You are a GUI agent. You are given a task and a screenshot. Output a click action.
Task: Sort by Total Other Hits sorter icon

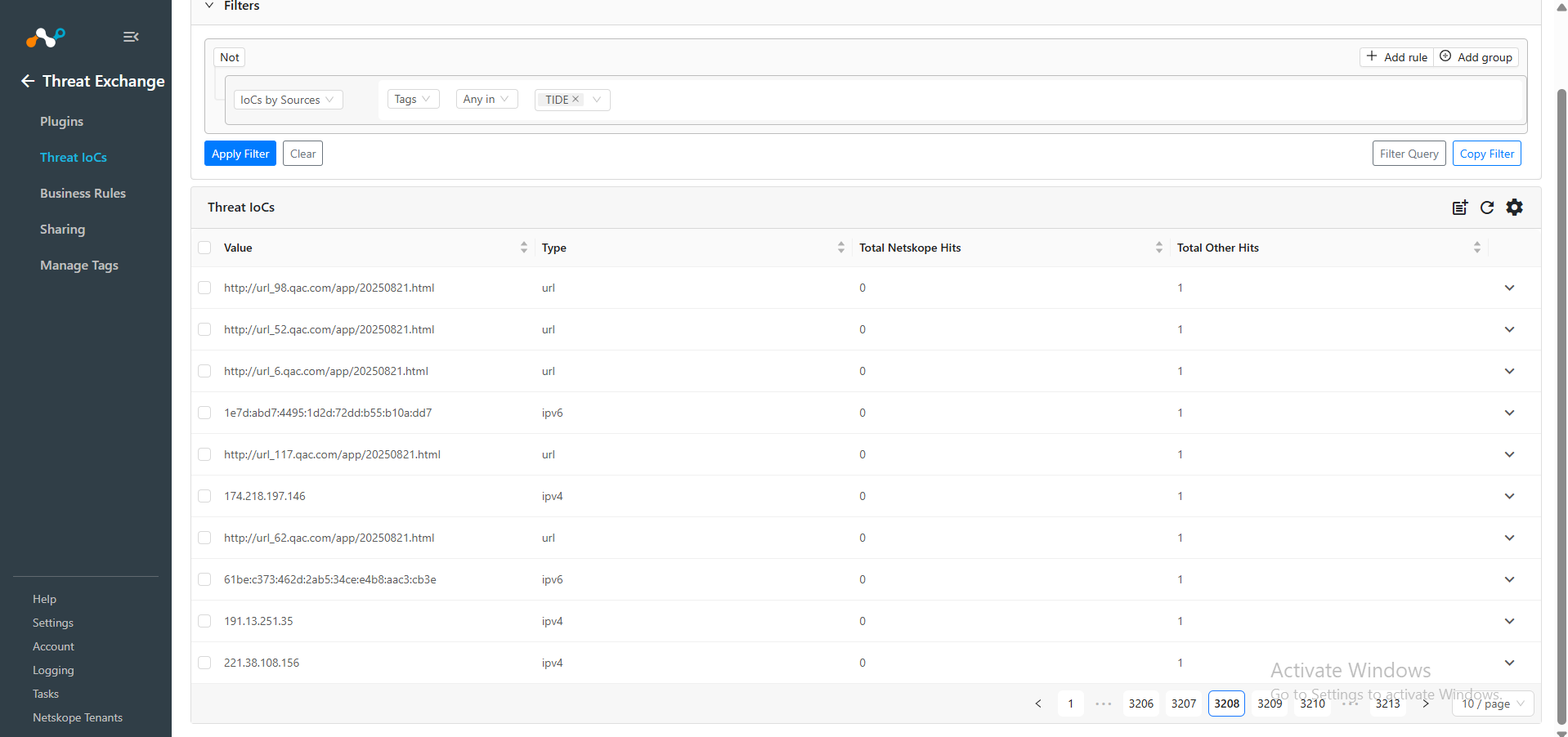[1477, 248]
